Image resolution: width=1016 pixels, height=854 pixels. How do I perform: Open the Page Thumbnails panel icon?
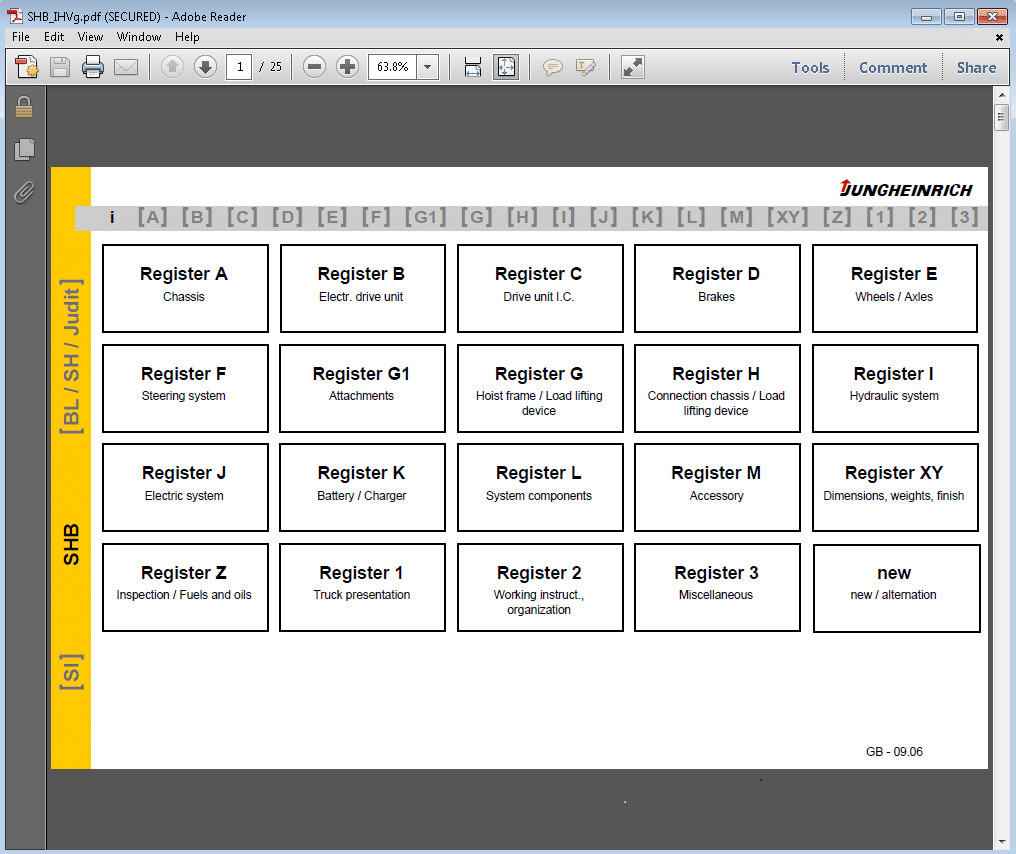pyautogui.click(x=24, y=149)
